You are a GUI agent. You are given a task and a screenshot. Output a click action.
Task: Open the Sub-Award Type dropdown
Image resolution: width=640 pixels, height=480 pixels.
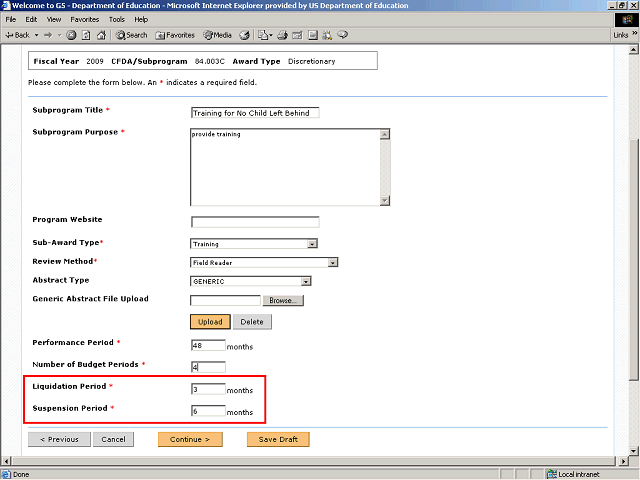254,244
